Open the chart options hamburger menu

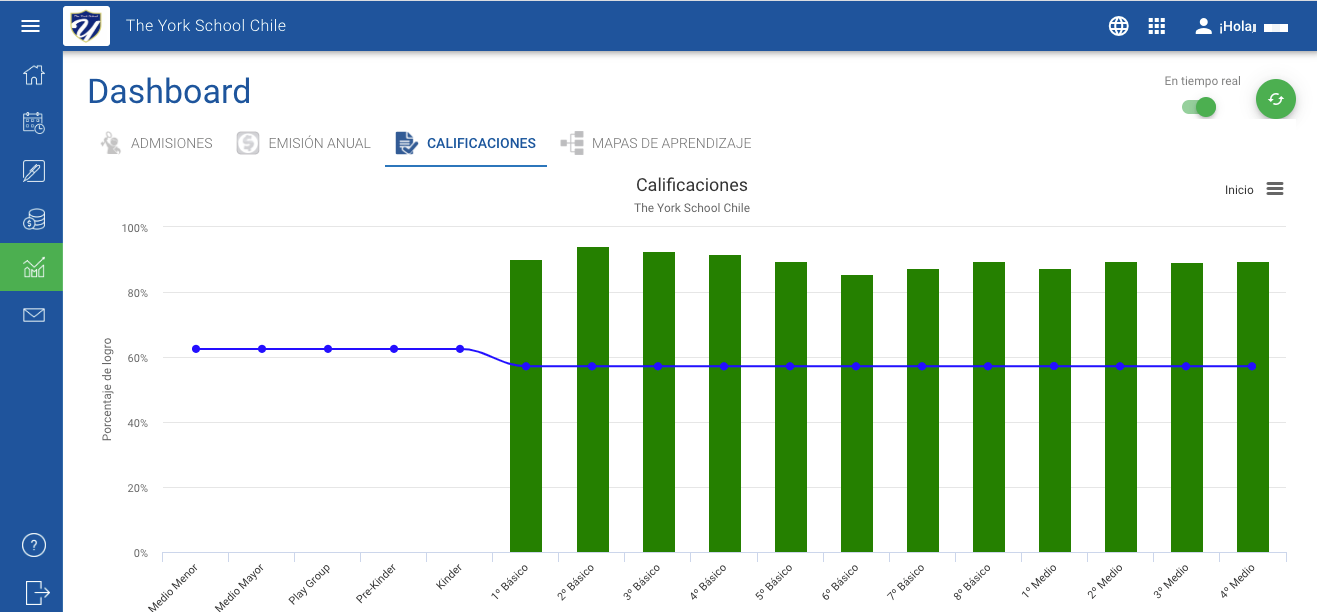[1275, 189]
